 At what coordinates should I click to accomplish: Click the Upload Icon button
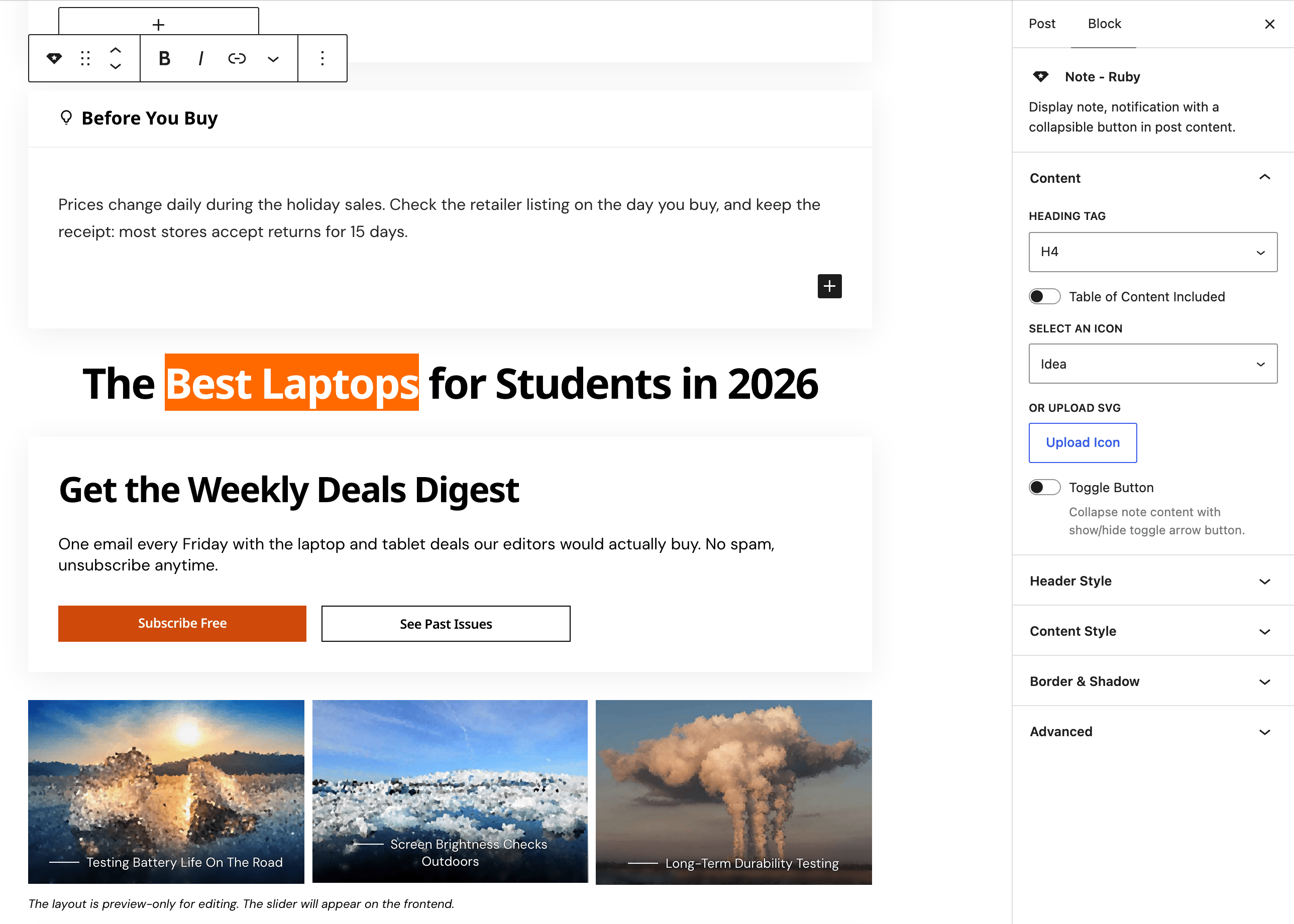pyautogui.click(x=1083, y=442)
